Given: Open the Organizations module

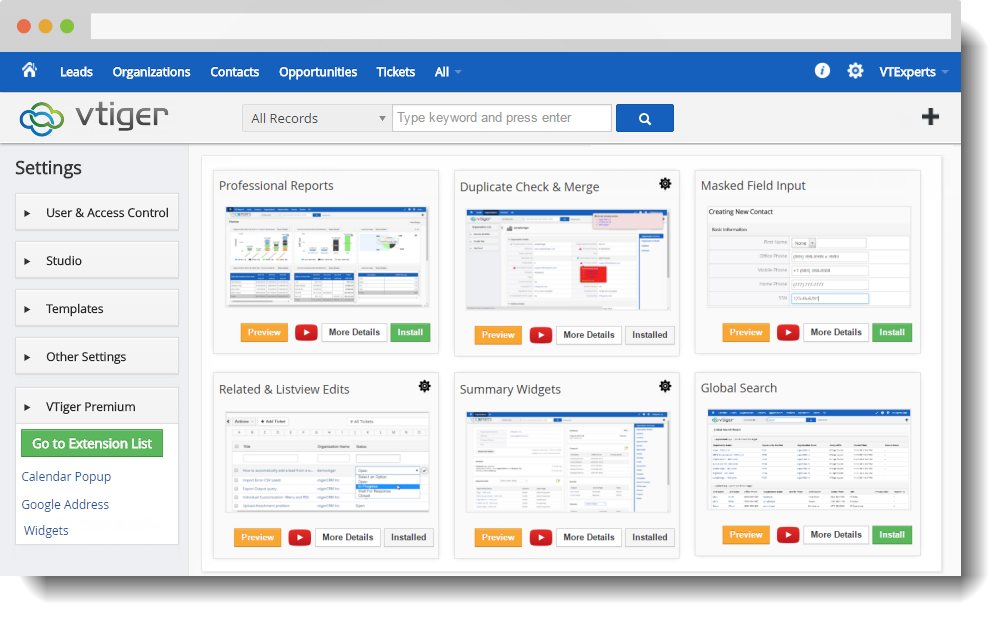Looking at the screenshot, I should 152,72.
